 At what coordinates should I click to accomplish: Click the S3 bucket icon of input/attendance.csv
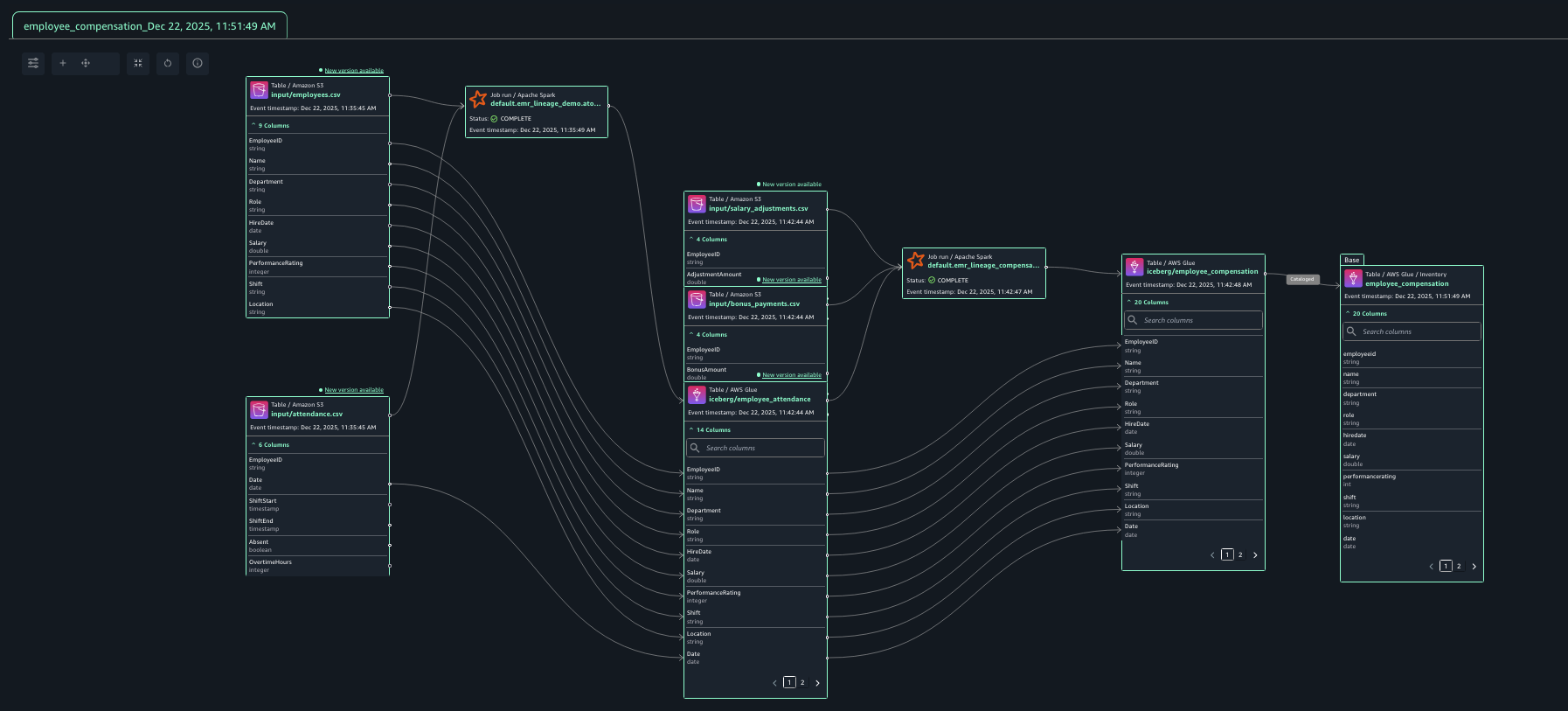pos(259,409)
